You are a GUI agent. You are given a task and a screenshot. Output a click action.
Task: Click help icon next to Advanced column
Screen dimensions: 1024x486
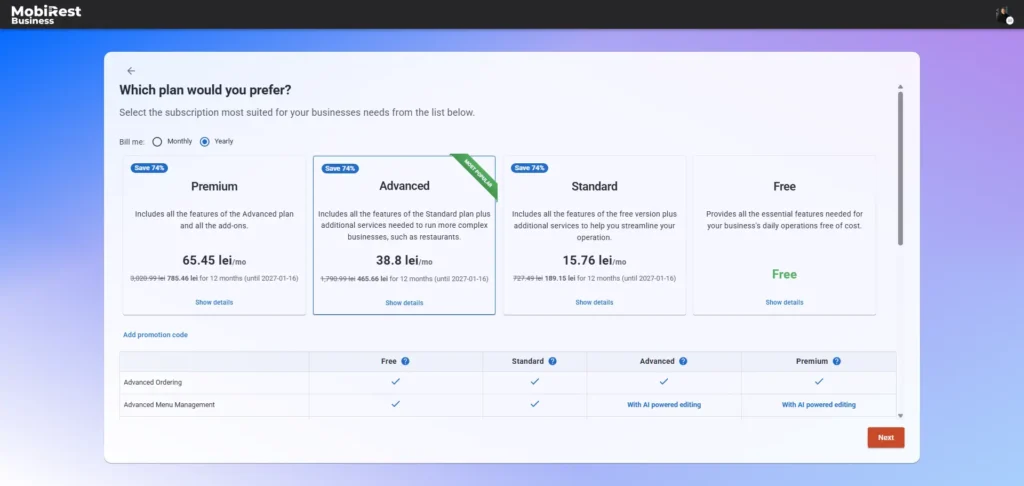(x=683, y=361)
